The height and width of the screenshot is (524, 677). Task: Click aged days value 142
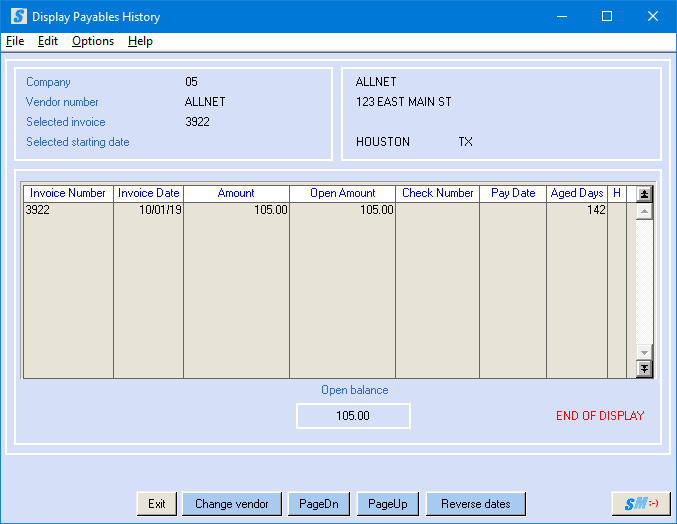(596, 210)
